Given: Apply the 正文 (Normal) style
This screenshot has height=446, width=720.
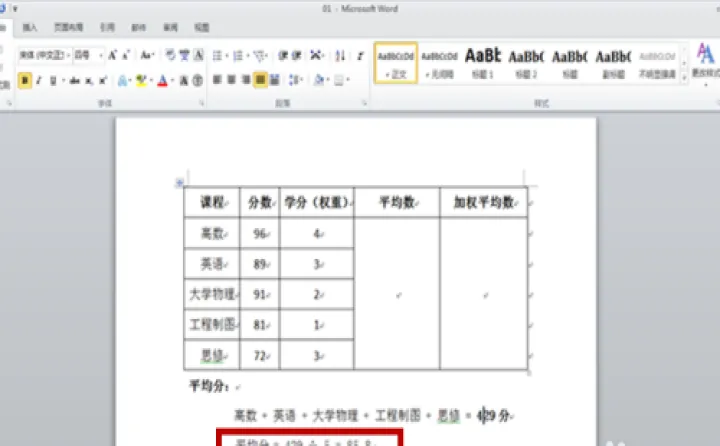Looking at the screenshot, I should pos(396,62).
